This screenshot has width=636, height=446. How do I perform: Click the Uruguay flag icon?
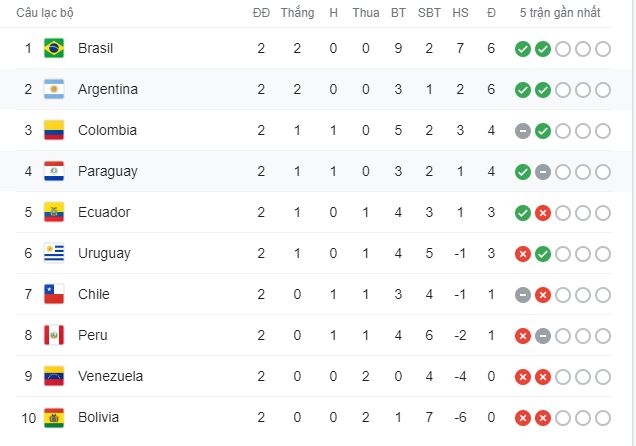coord(54,253)
